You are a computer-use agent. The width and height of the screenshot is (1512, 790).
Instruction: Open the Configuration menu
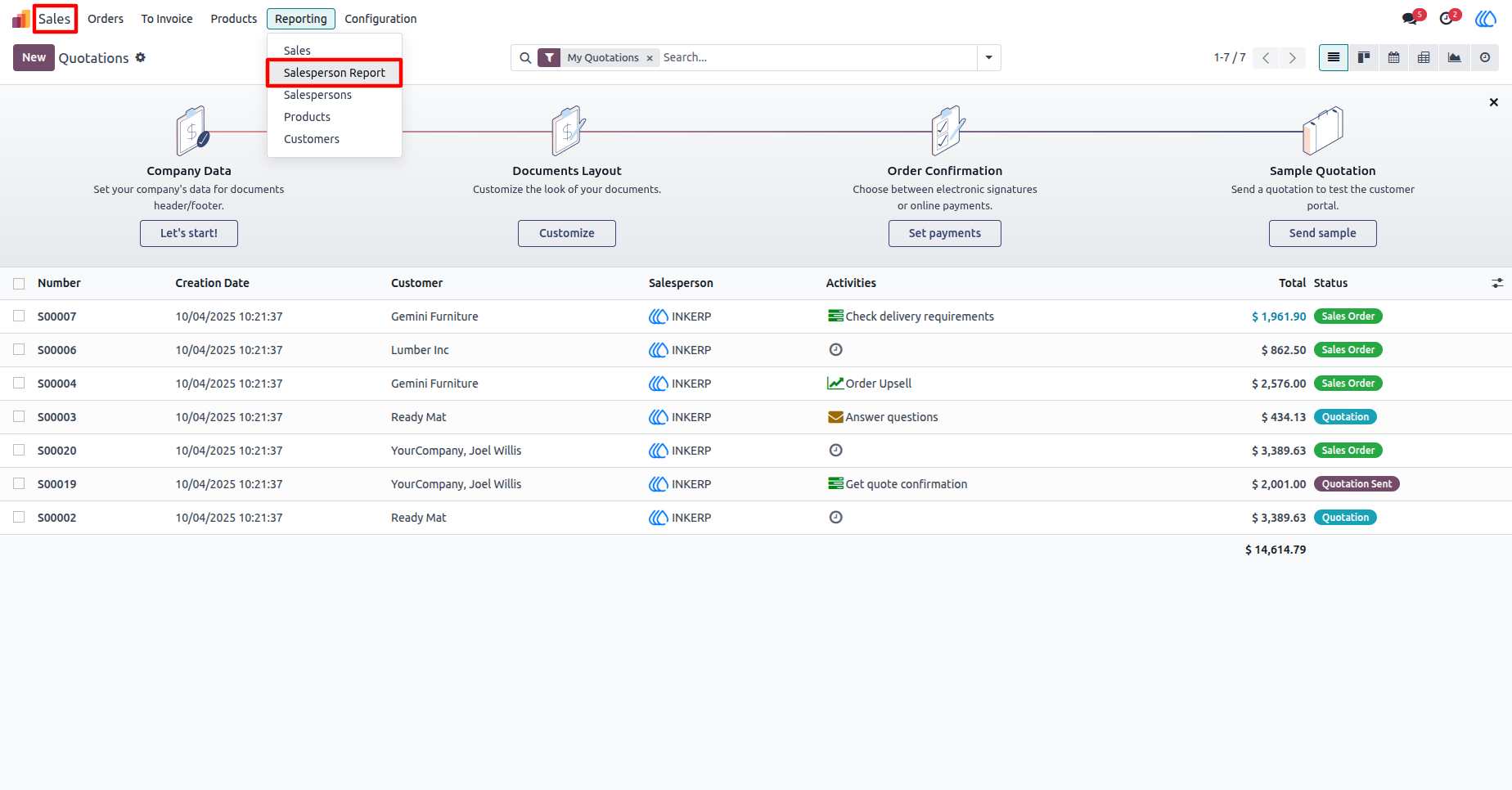tap(380, 19)
